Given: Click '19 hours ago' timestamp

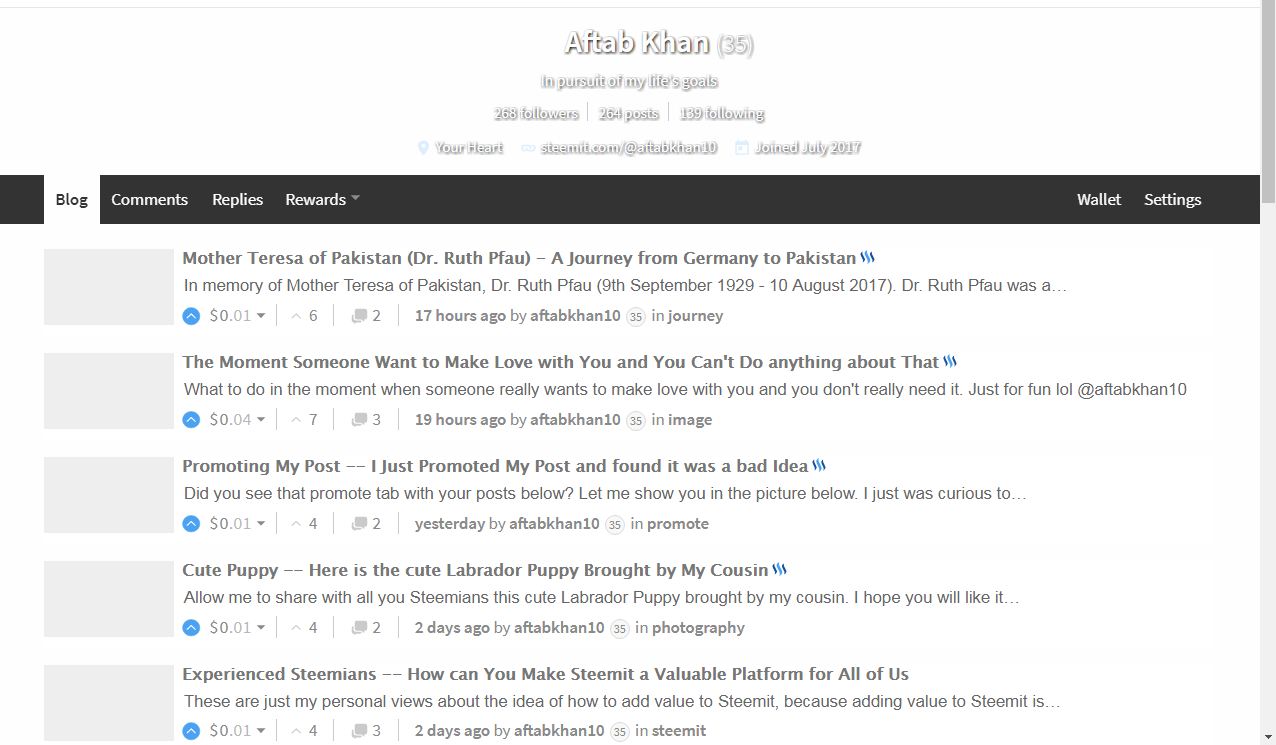Looking at the screenshot, I should [x=460, y=420].
